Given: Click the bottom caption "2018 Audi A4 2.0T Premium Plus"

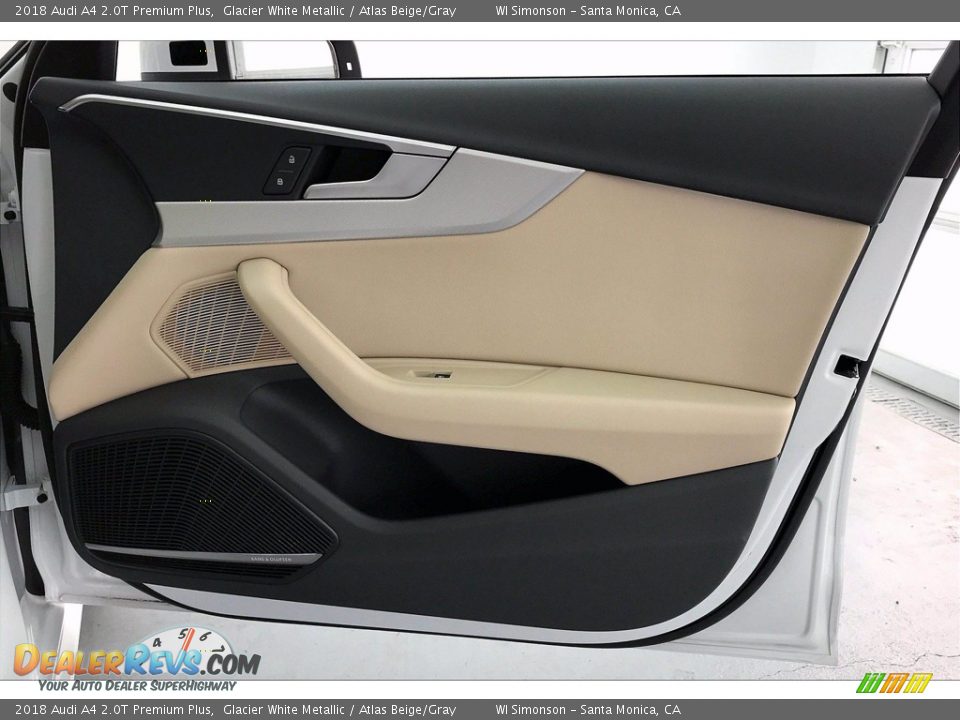Looking at the screenshot, I should pyautogui.click(x=114, y=710).
